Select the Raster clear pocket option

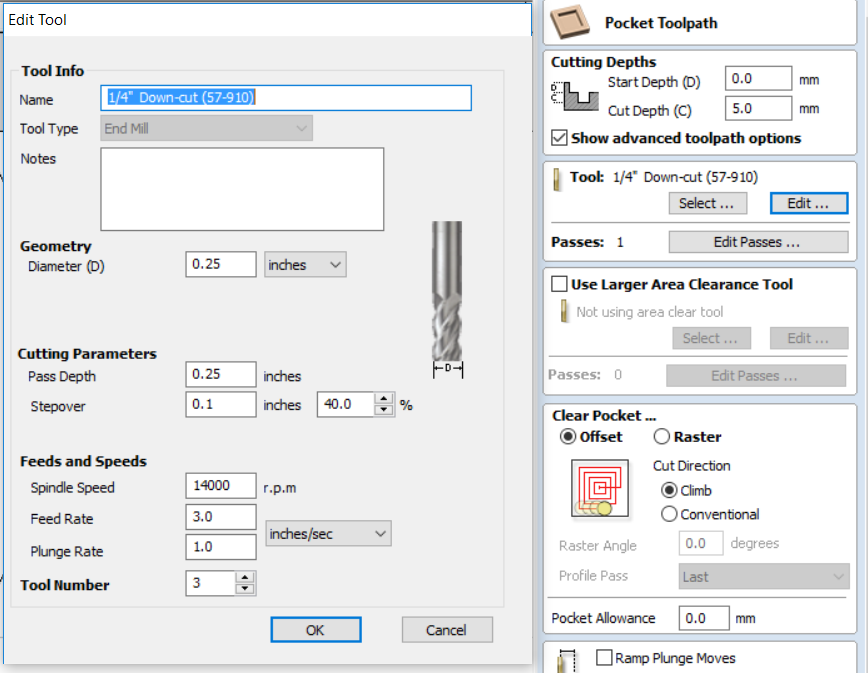[662, 437]
